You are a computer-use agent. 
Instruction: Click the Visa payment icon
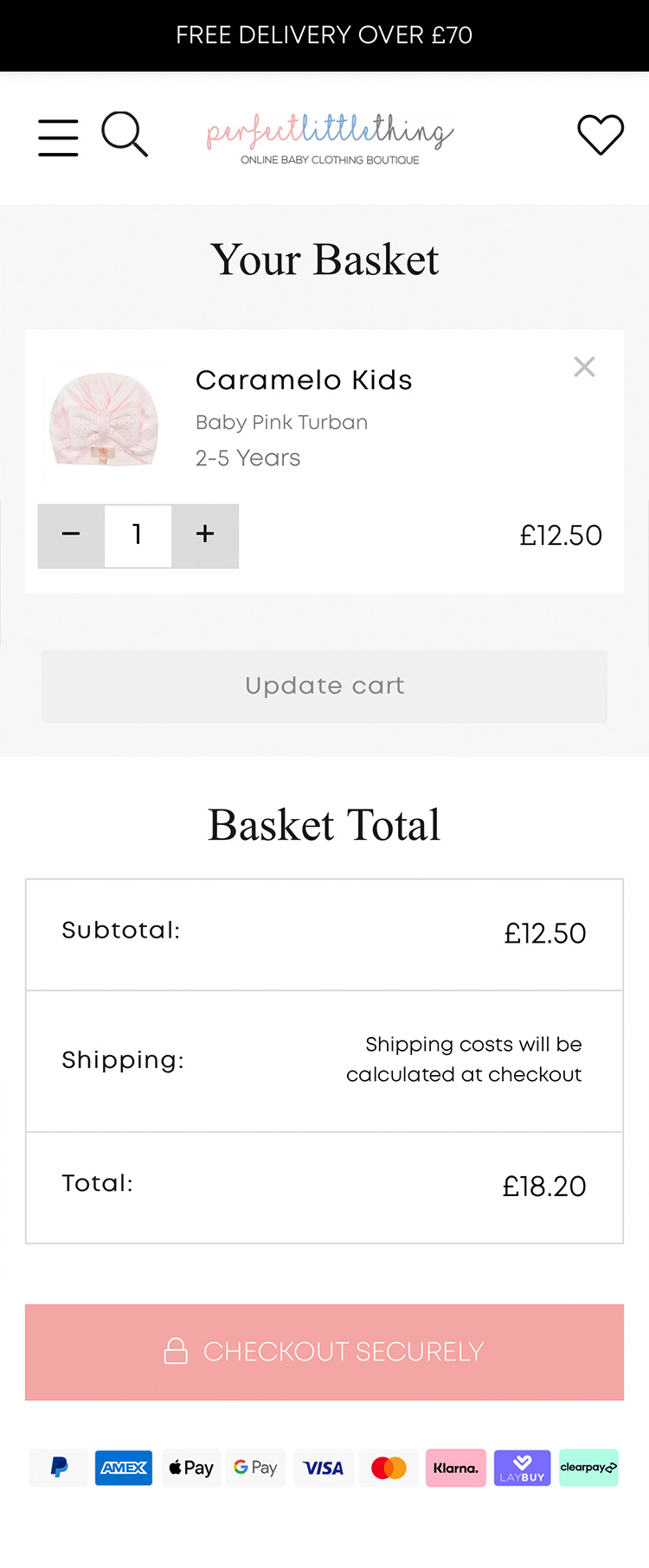[x=324, y=1468]
